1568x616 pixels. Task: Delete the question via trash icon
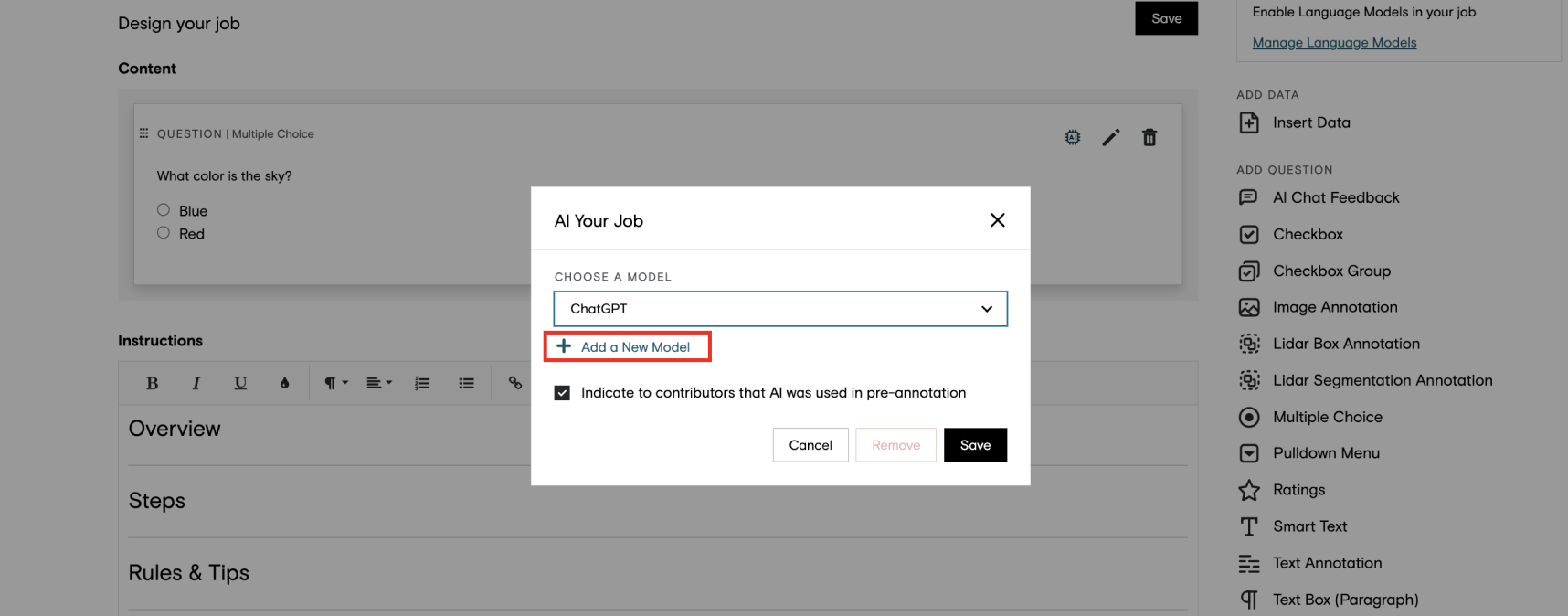point(1150,137)
